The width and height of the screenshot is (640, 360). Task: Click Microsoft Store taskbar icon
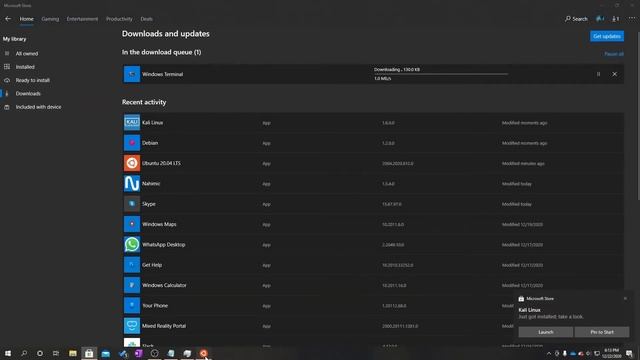[x=89, y=353]
